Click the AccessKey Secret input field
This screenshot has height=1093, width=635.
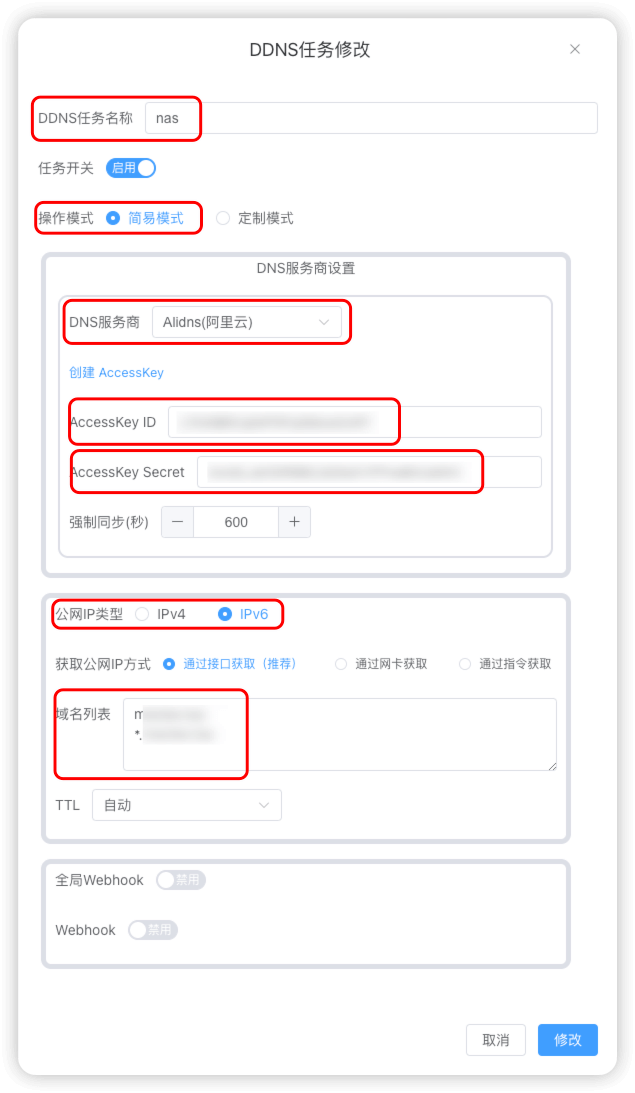point(369,473)
